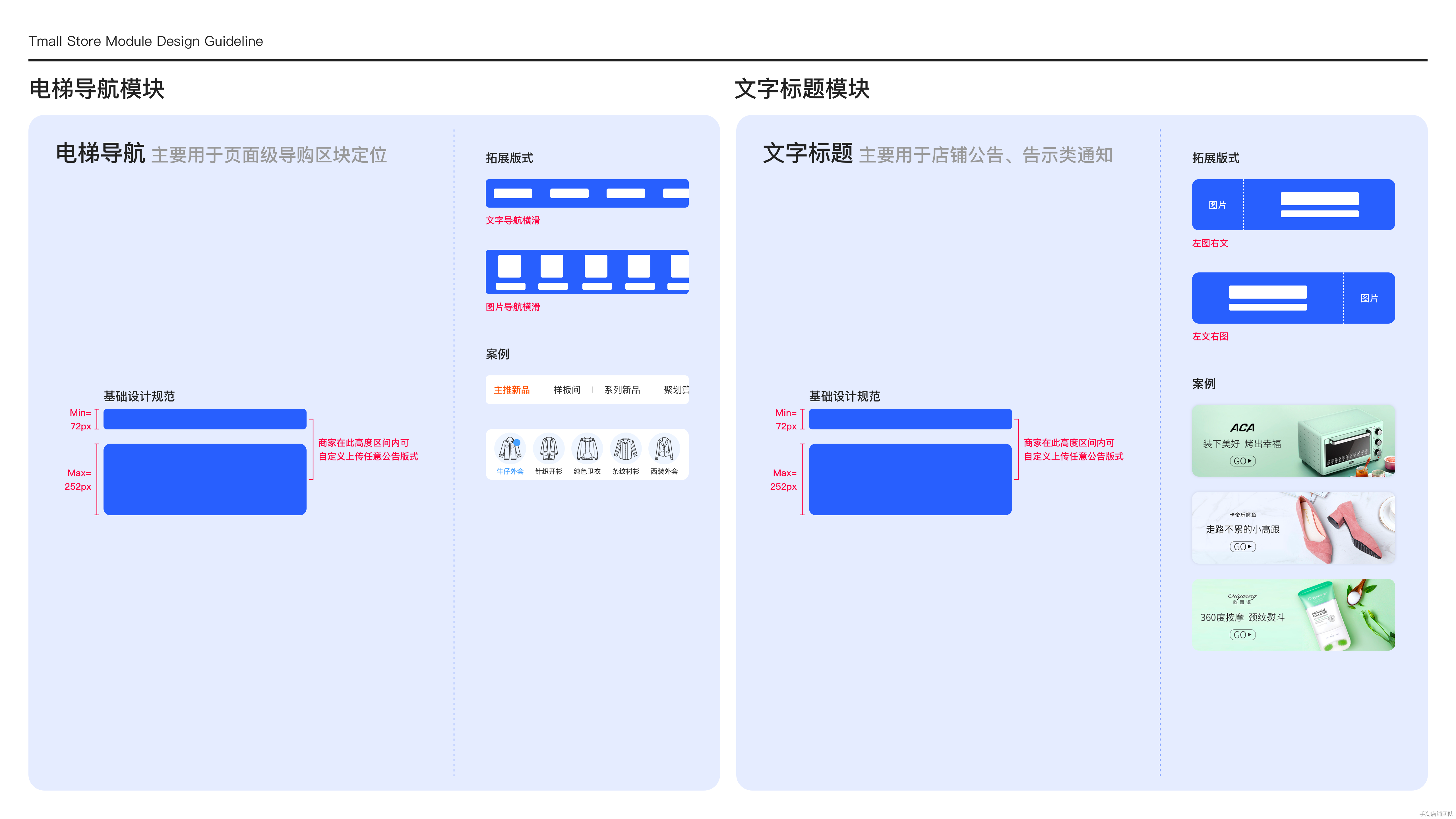Select the 样板间 tab
Image resolution: width=1456 pixels, height=819 pixels.
click(x=567, y=390)
